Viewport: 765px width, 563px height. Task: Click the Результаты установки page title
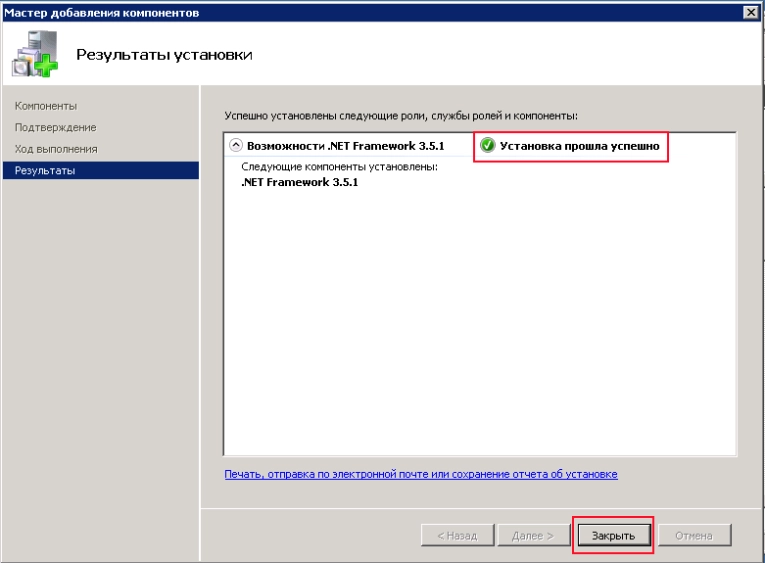[164, 55]
